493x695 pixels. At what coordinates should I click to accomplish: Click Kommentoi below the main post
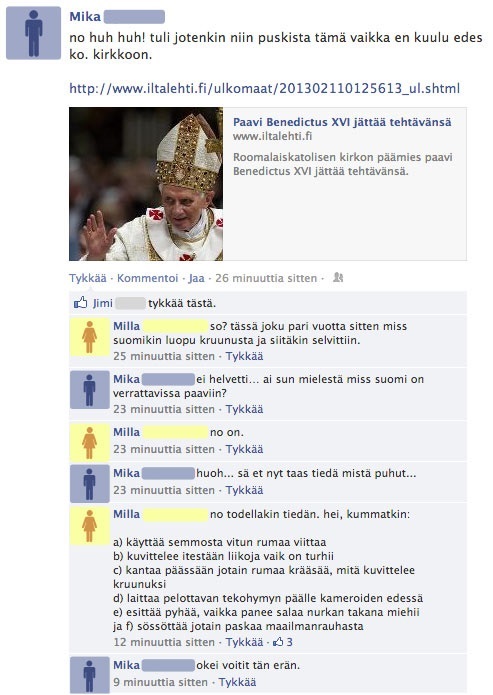click(148, 278)
